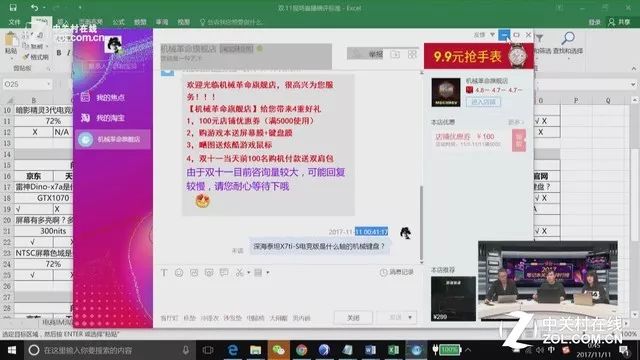Click the send-image icon in chat toolbar
The height and width of the screenshot is (360, 640).
coord(194,273)
